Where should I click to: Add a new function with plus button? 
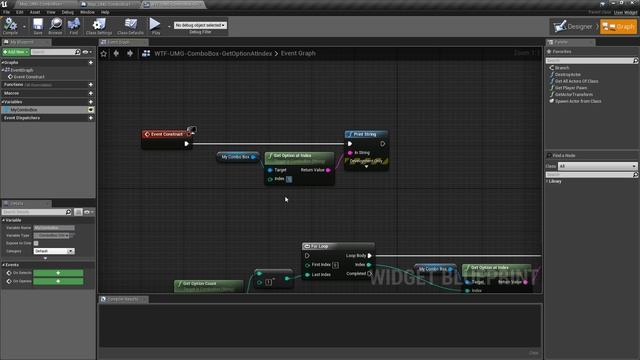(91, 84)
